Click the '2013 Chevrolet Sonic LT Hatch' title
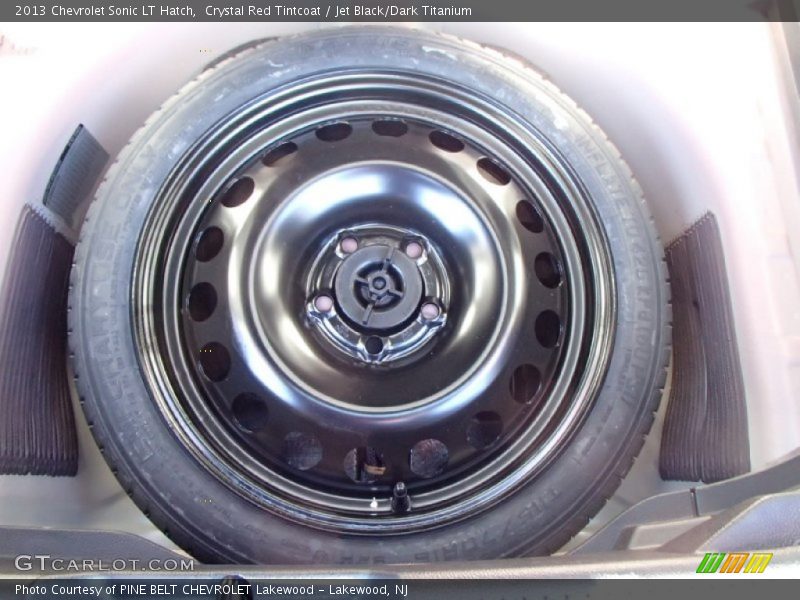The width and height of the screenshot is (800, 600). tap(105, 11)
